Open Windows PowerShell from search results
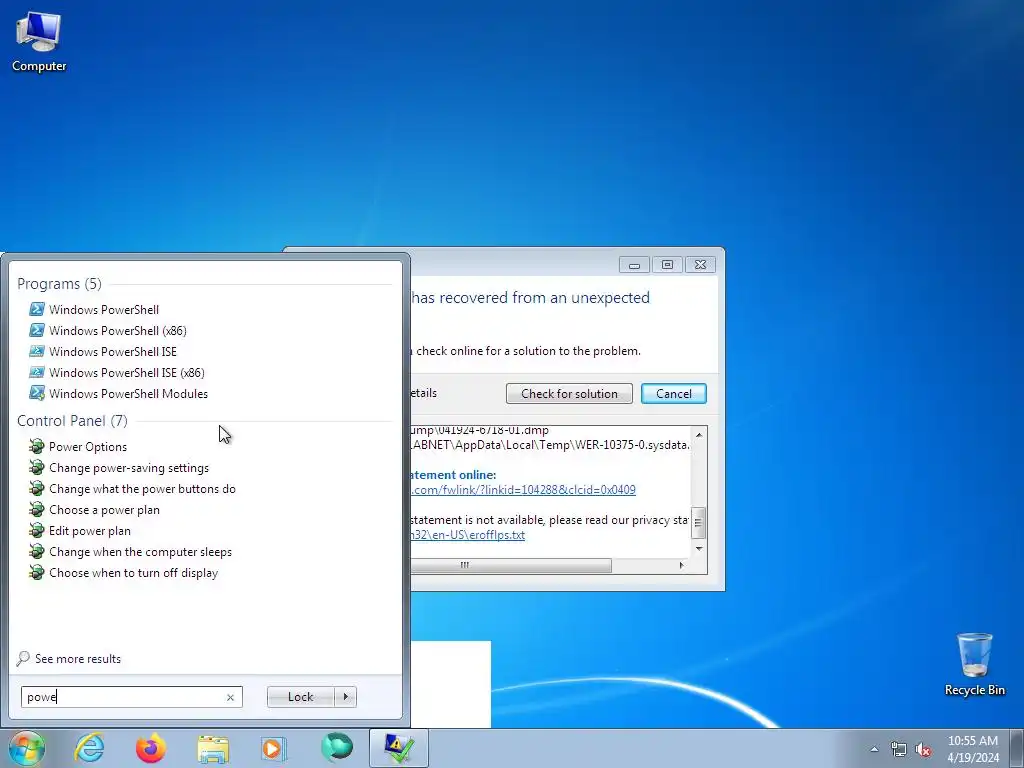1024x768 pixels. click(x=103, y=310)
